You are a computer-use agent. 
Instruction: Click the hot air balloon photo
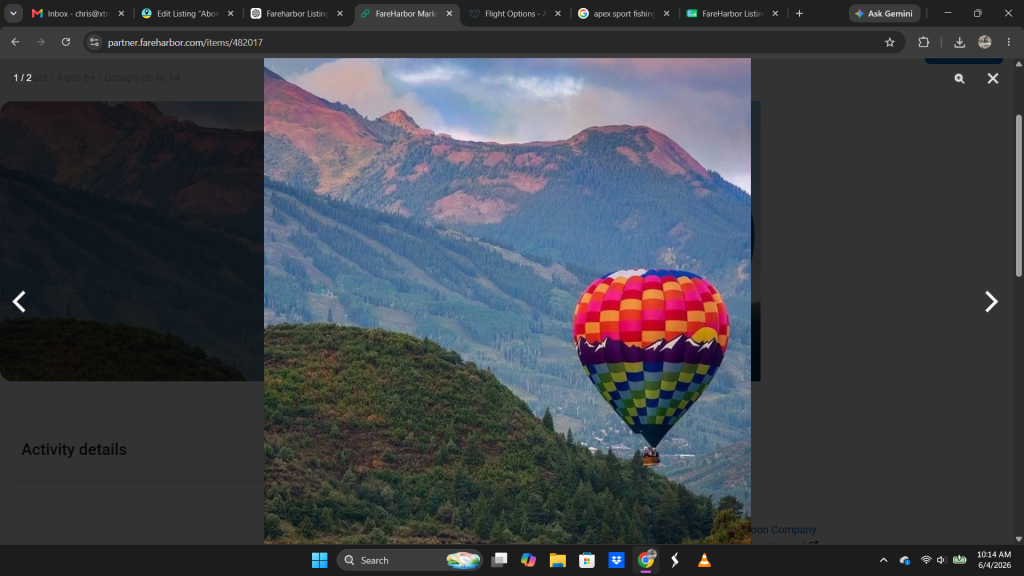pos(507,301)
